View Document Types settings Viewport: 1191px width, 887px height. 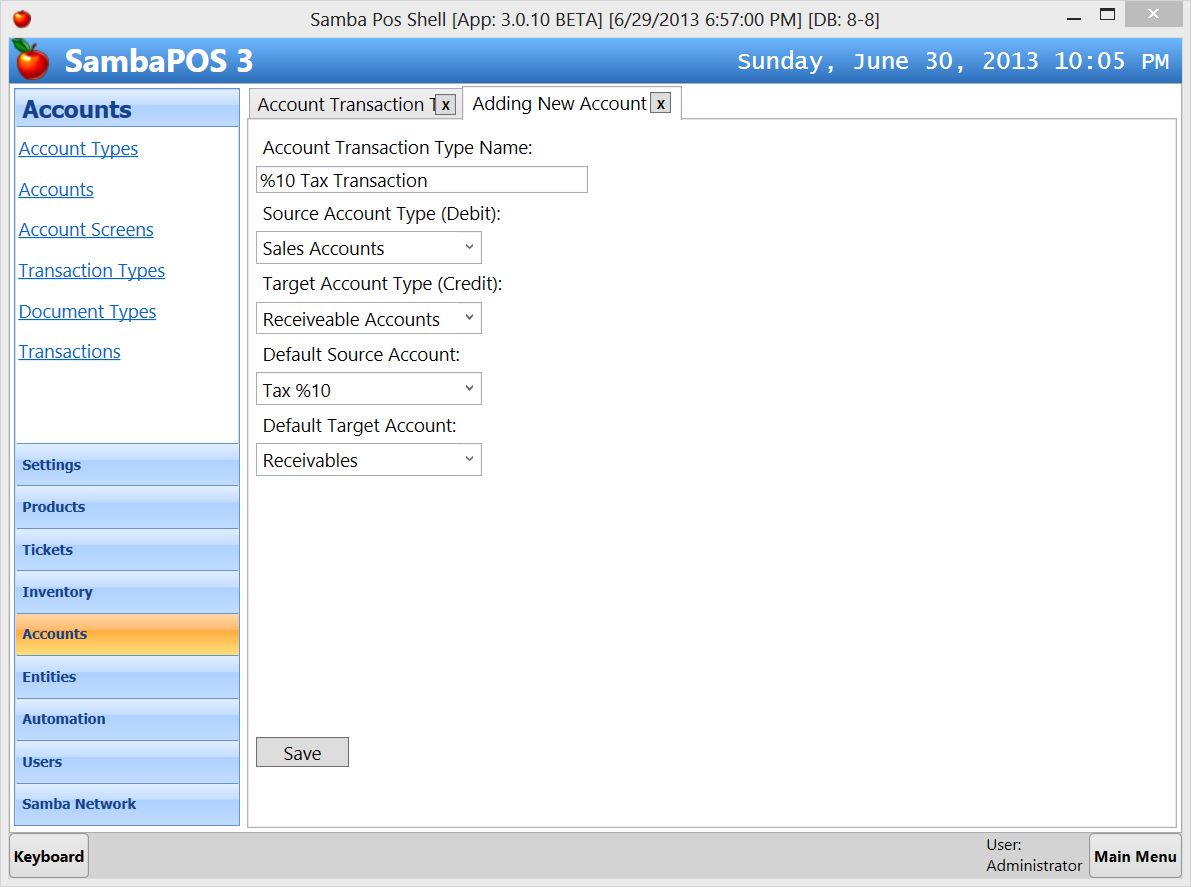[x=87, y=311]
